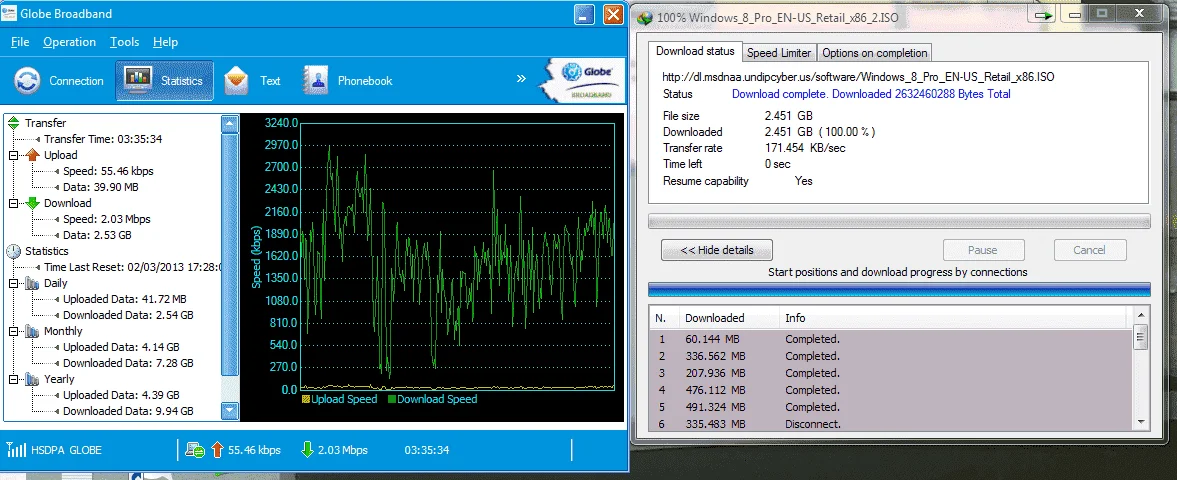Click the green Download arrow icon in tree
1177x480 pixels.
tap(32, 203)
